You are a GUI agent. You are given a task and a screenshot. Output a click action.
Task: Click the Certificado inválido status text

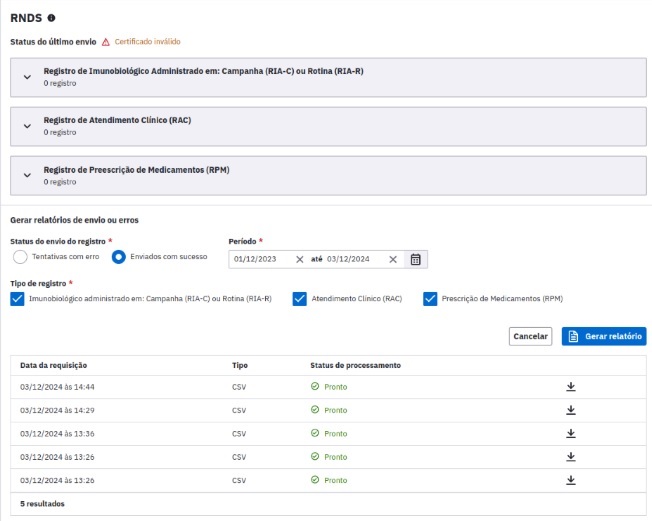click(x=148, y=42)
